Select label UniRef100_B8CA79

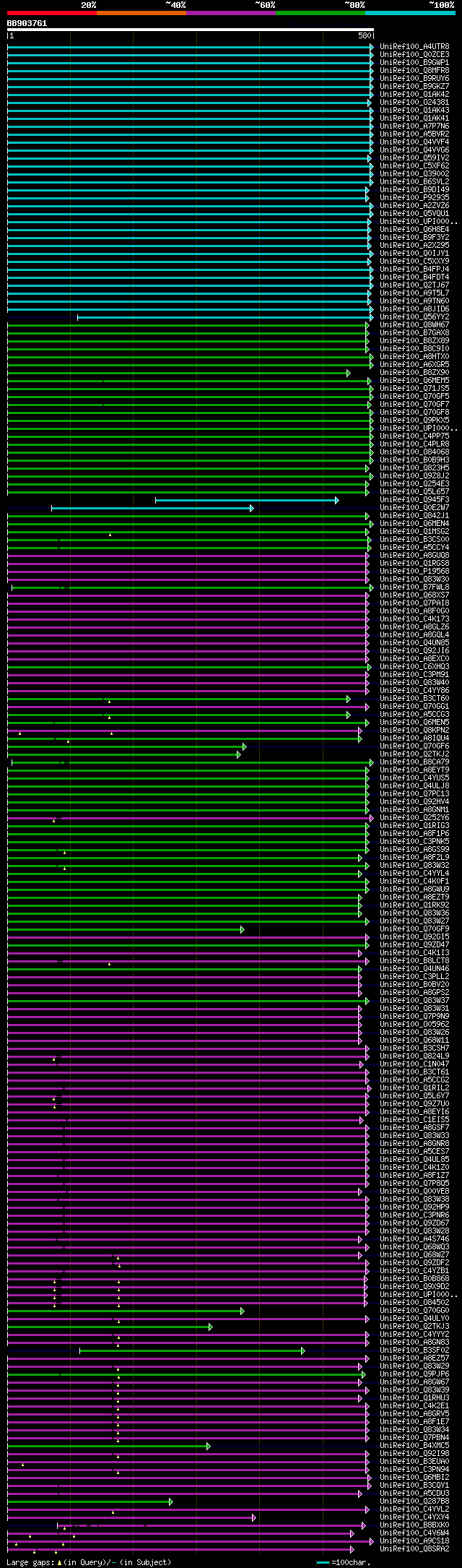[414, 762]
